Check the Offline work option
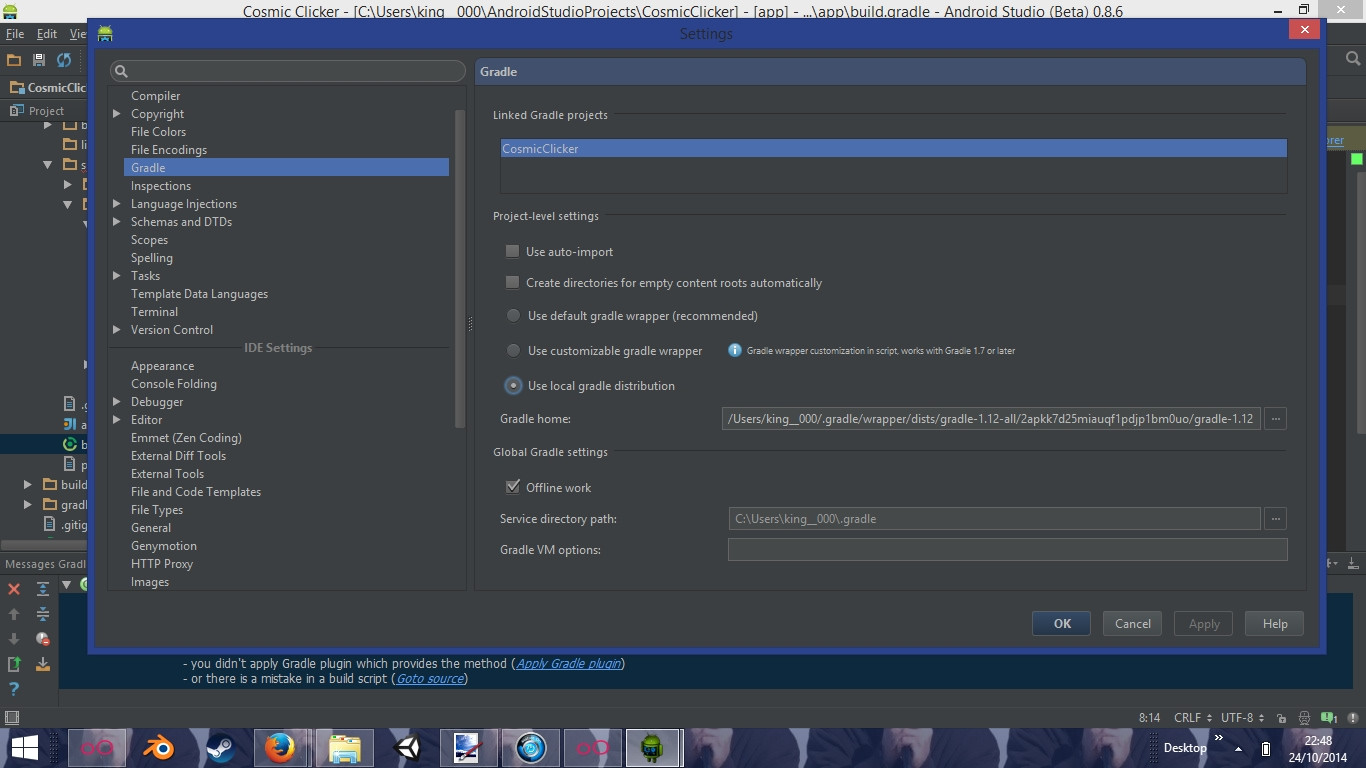1366x768 pixels. [x=513, y=487]
